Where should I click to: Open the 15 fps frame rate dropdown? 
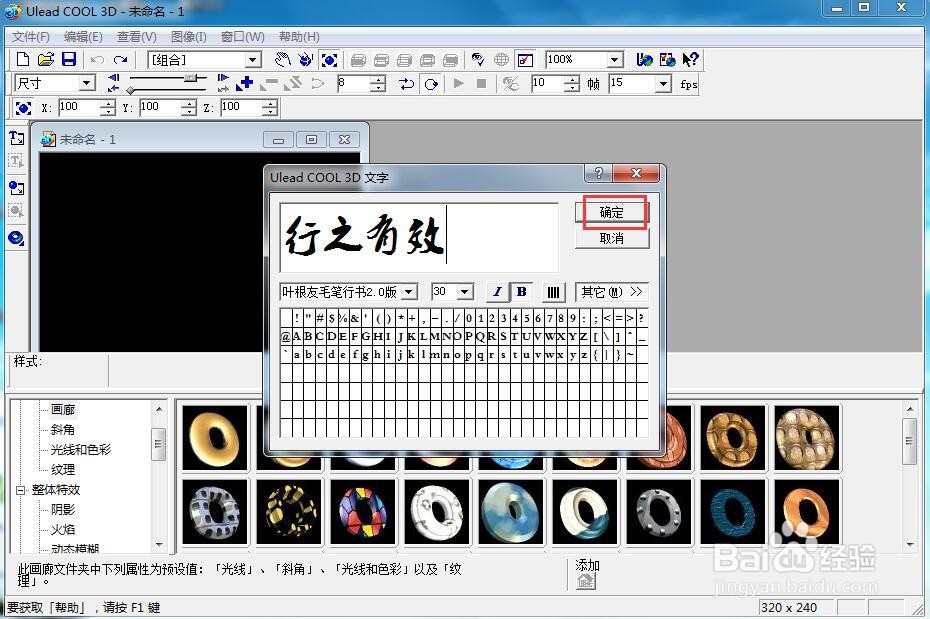664,84
